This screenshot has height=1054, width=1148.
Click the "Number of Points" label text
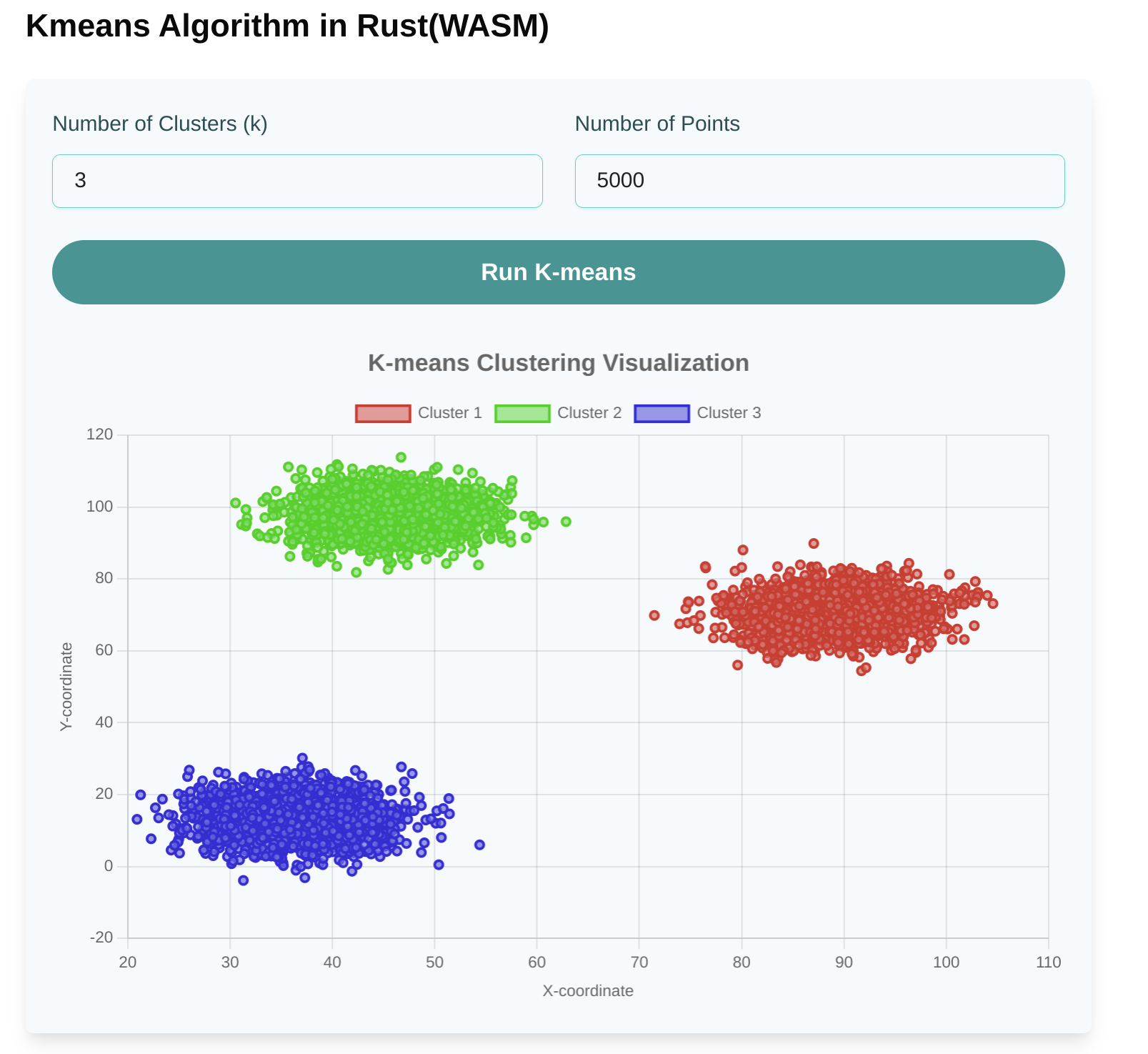click(657, 124)
